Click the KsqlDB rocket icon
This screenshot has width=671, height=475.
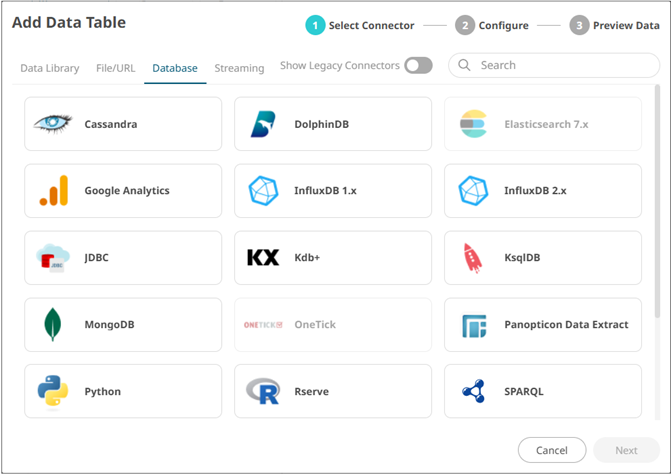pyautogui.click(x=473, y=257)
